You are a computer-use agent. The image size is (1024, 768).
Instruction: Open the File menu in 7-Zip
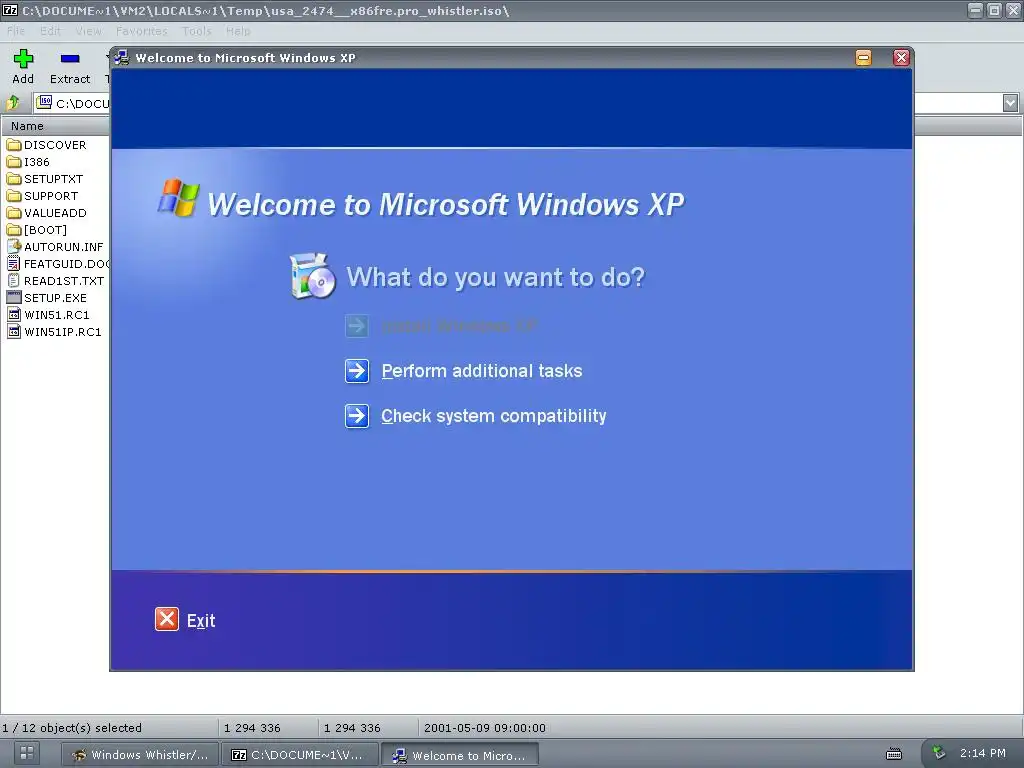pos(16,31)
